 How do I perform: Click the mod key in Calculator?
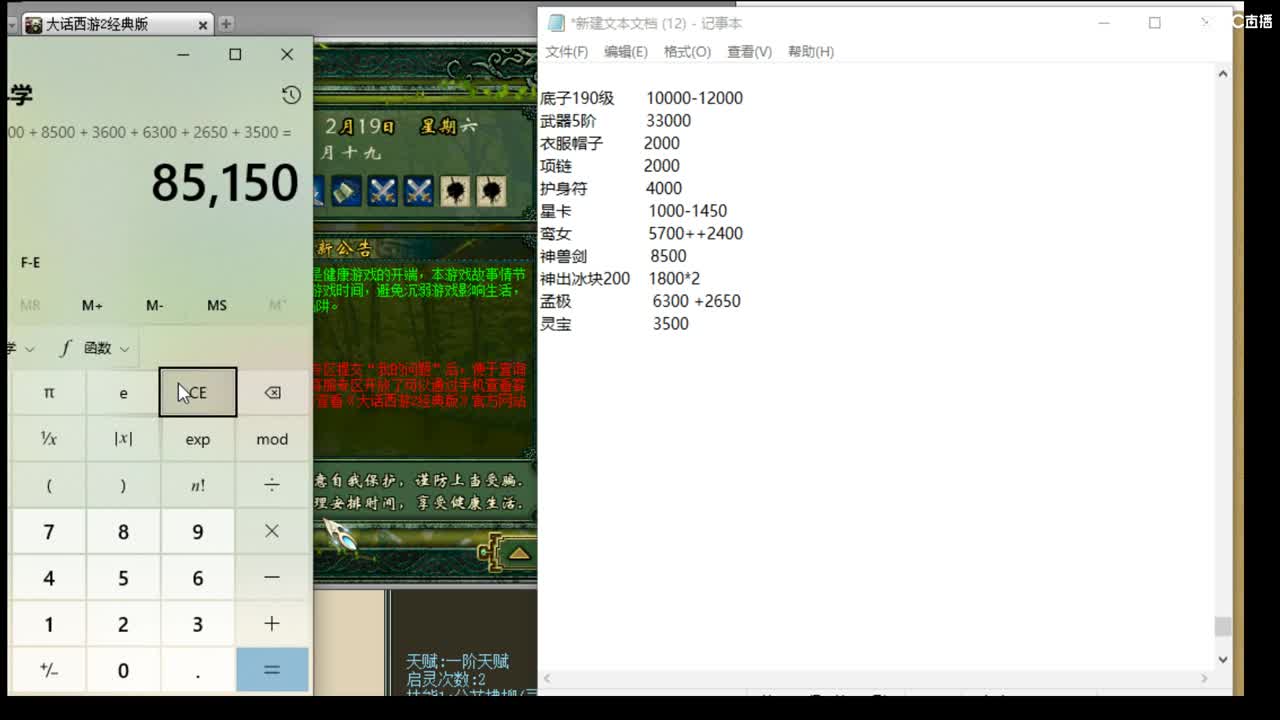tap(272, 439)
